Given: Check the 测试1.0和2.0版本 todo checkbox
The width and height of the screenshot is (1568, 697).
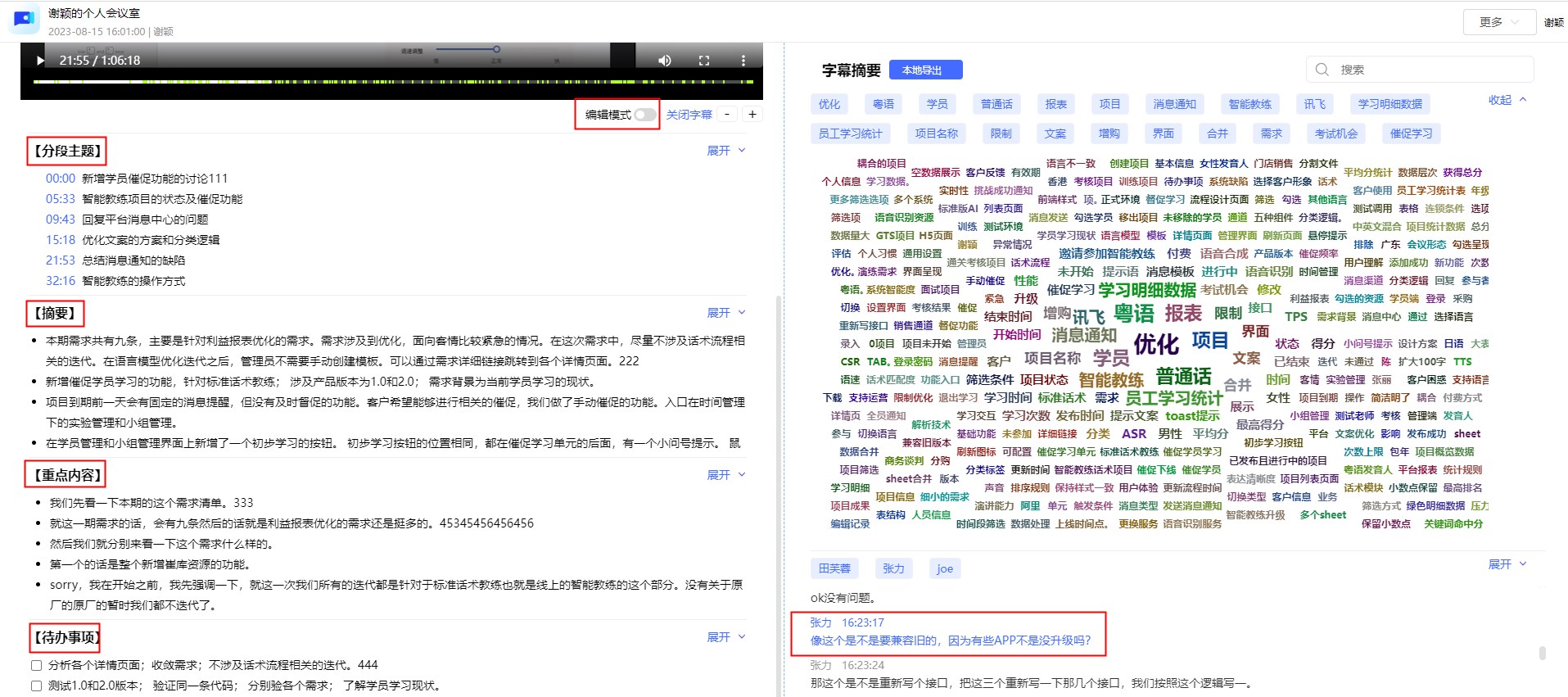Looking at the screenshot, I should [x=36, y=686].
